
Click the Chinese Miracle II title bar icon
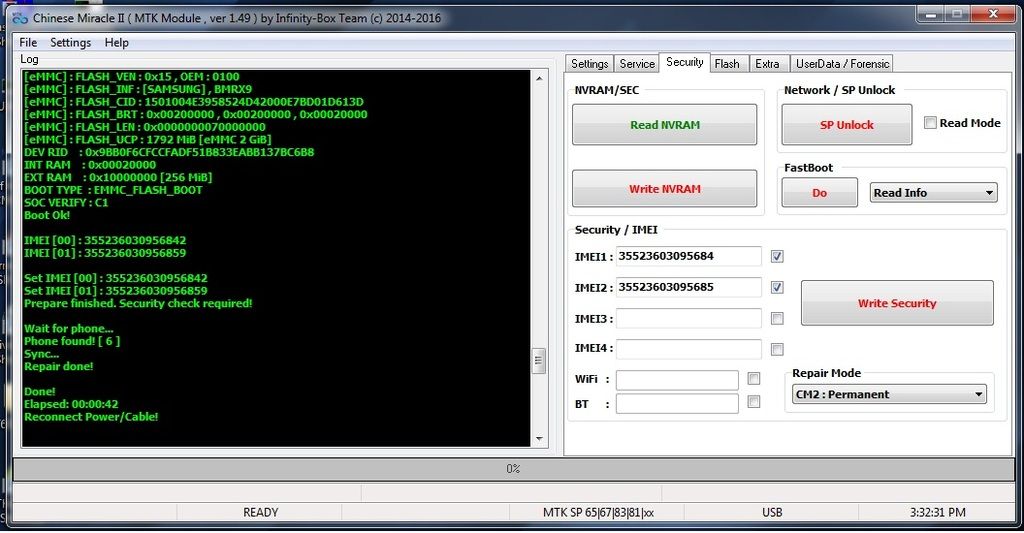[17, 18]
